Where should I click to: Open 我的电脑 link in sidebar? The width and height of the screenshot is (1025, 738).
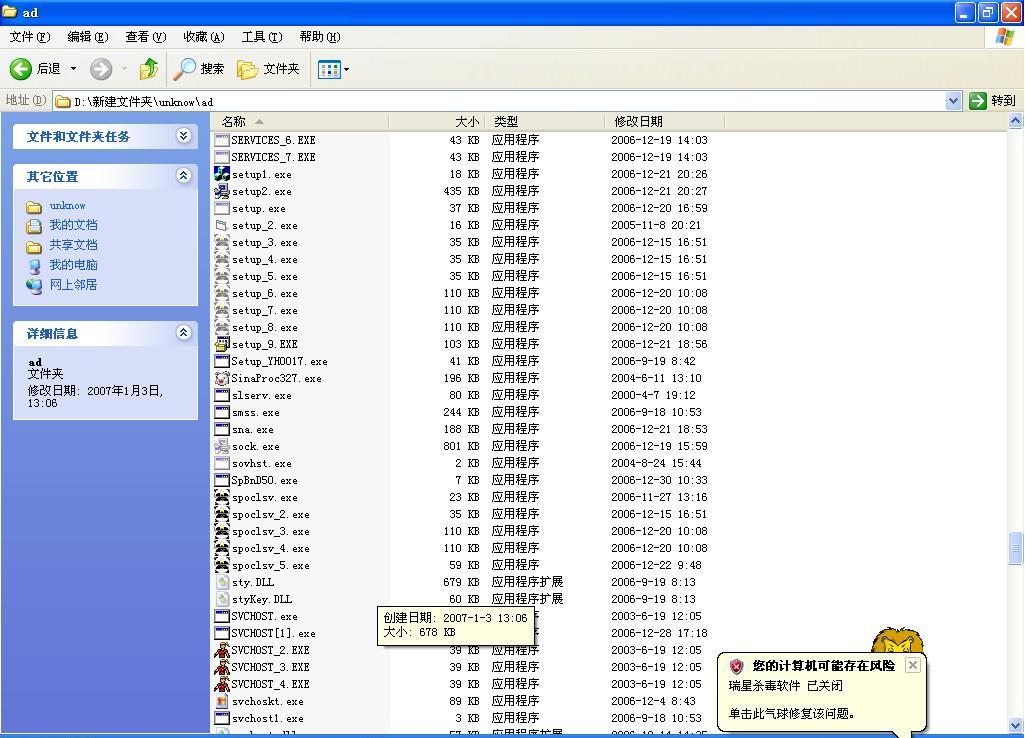point(73,265)
